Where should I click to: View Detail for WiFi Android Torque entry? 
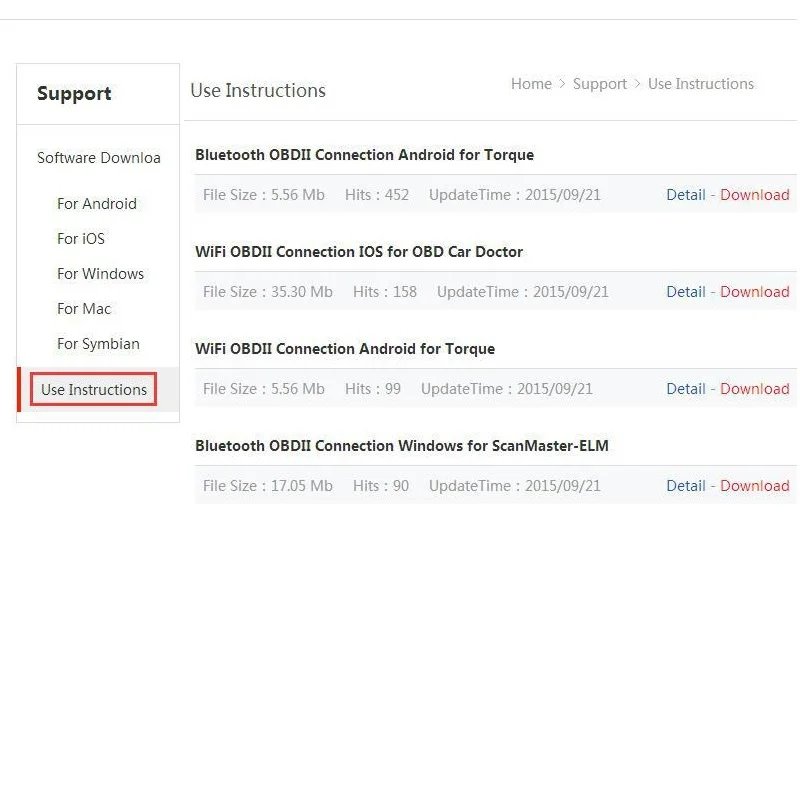[x=686, y=388]
